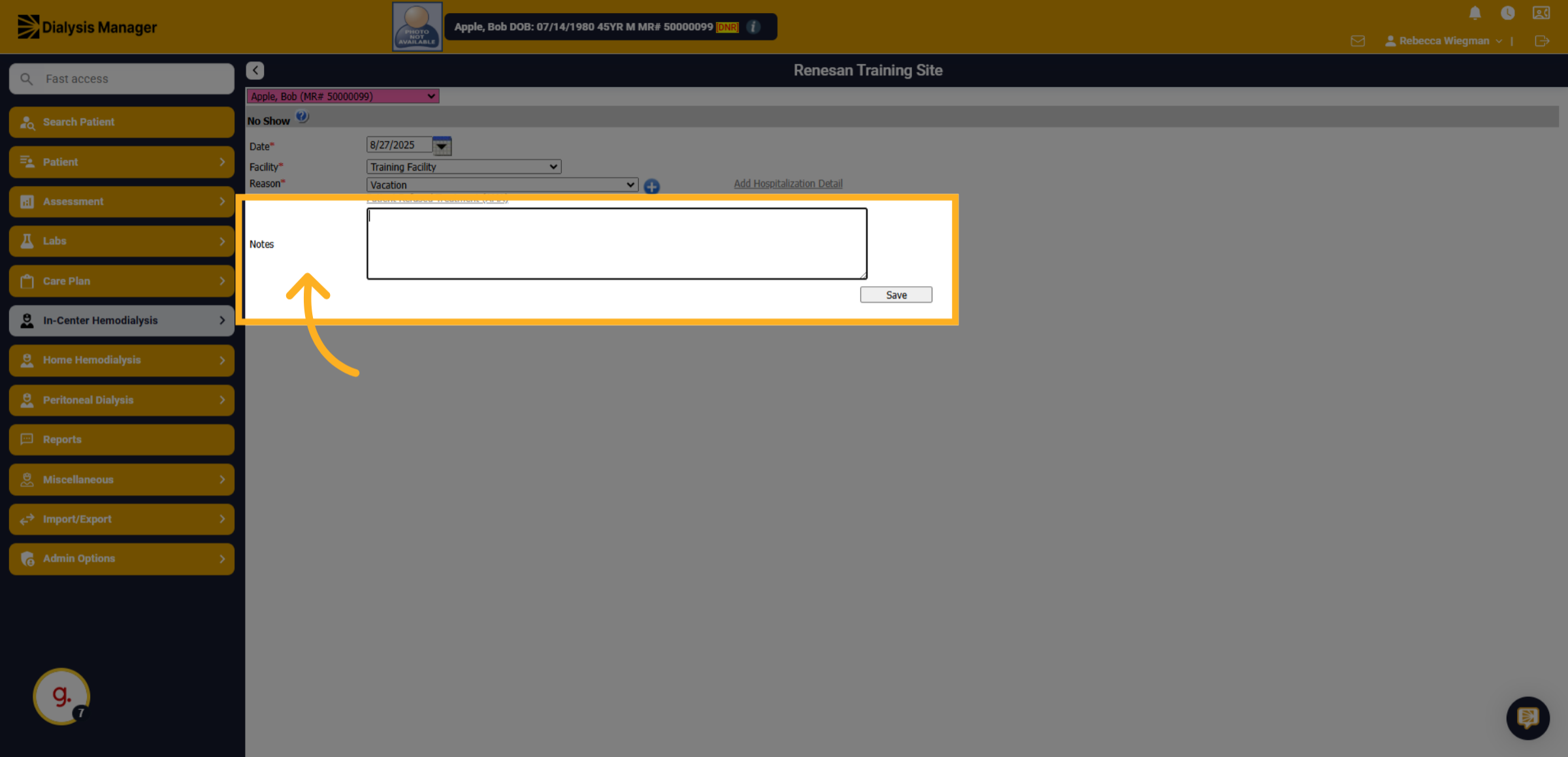Click the contact card icon in the header
The height and width of the screenshot is (757, 1568).
coord(1541,13)
